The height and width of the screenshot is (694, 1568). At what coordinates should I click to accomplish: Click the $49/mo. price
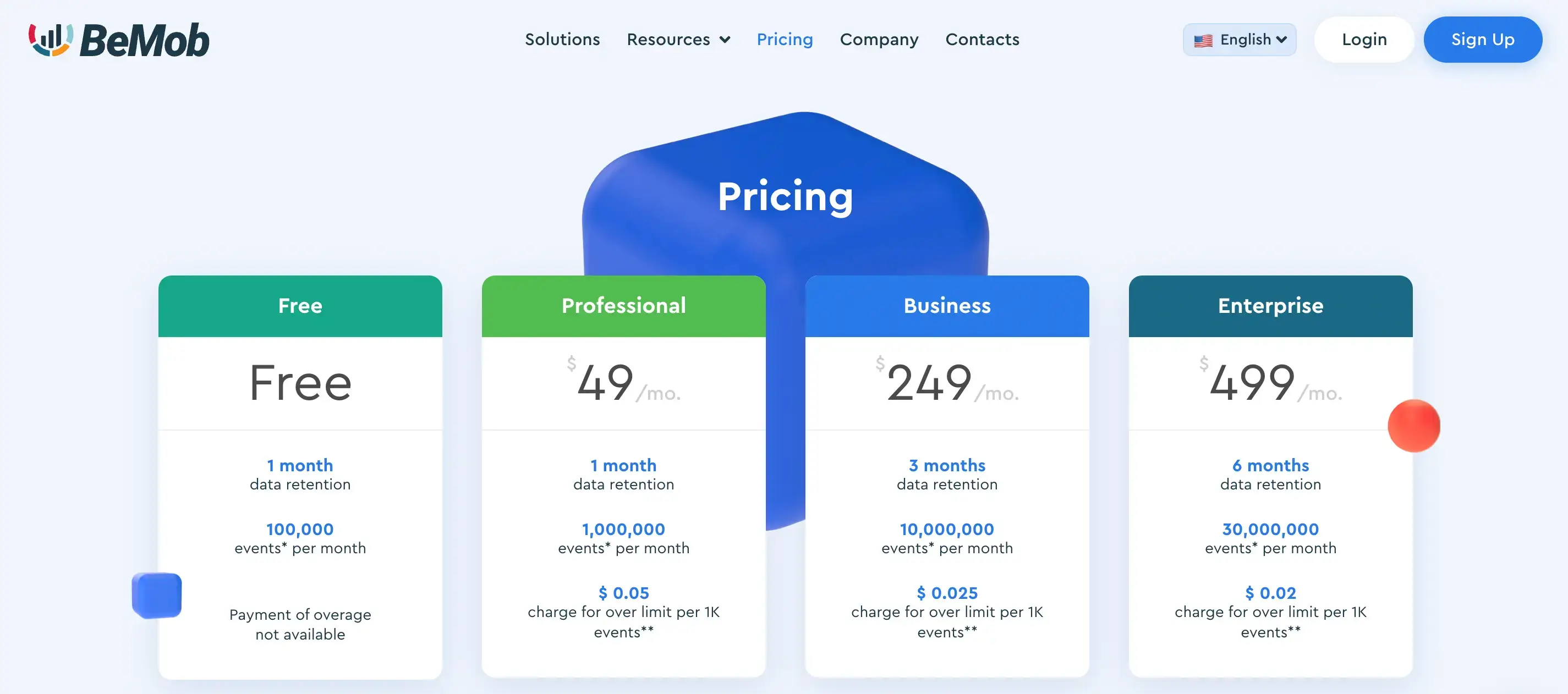(x=623, y=383)
